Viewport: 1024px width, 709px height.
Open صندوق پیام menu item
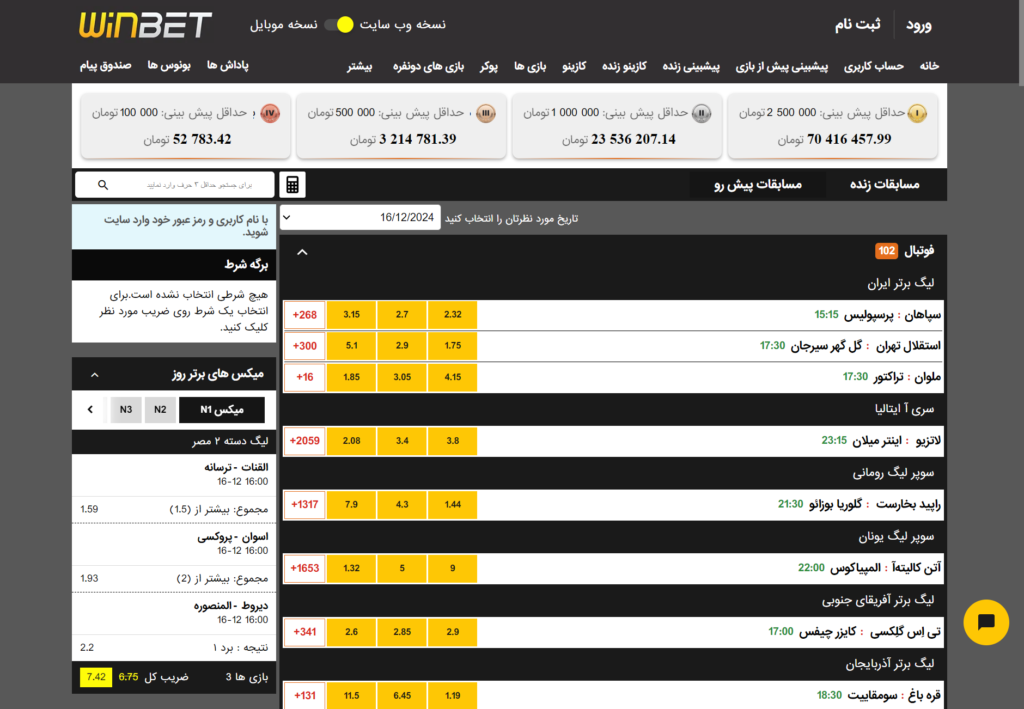[105, 65]
